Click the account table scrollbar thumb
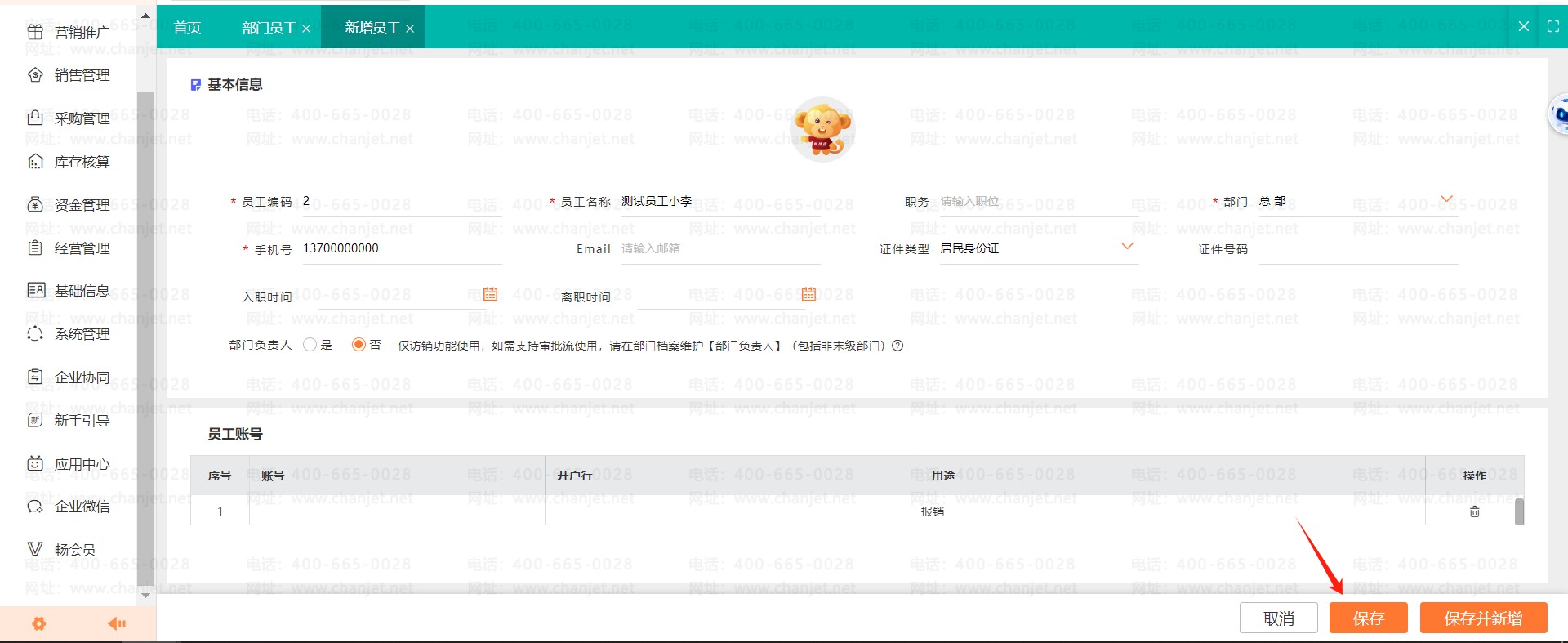 pyautogui.click(x=1519, y=511)
